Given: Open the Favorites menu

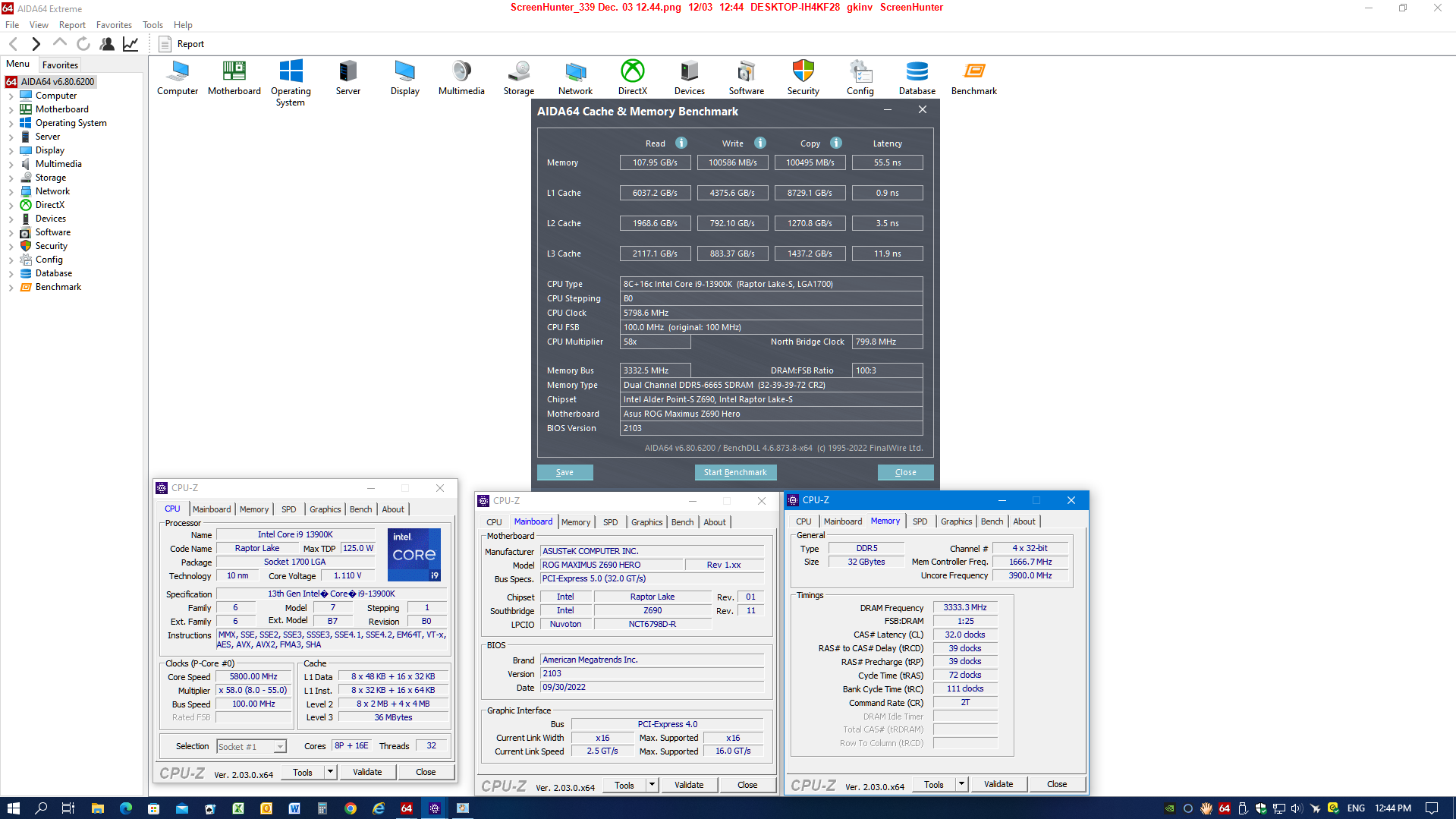Looking at the screenshot, I should (x=114, y=25).
